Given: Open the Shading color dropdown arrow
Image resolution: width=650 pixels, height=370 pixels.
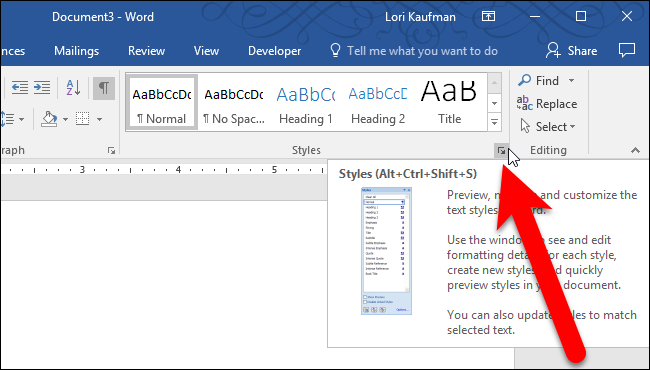Looking at the screenshot, I should [x=65, y=120].
